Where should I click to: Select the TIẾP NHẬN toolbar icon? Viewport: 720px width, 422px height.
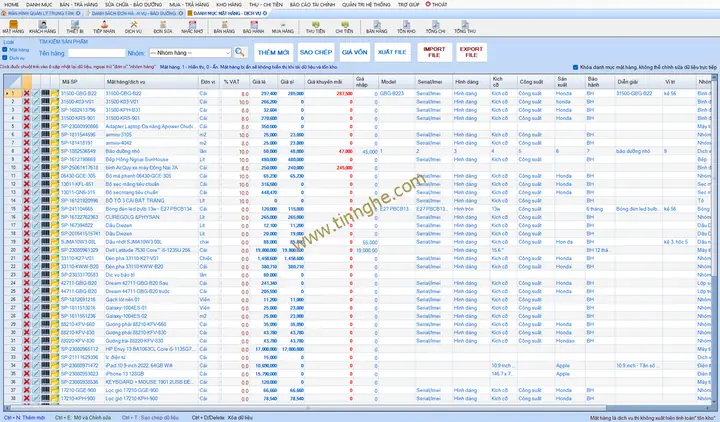click(104, 27)
